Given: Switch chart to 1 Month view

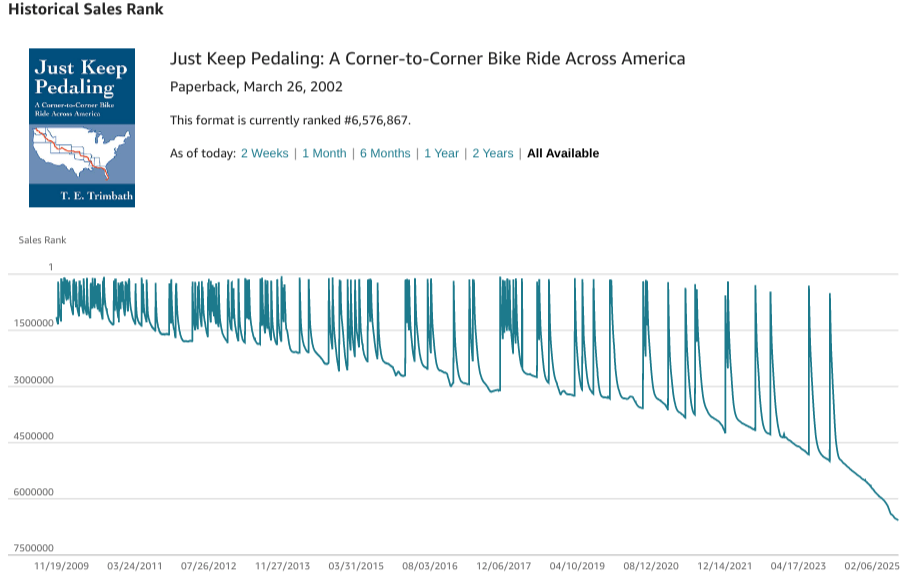Looking at the screenshot, I should click(324, 153).
